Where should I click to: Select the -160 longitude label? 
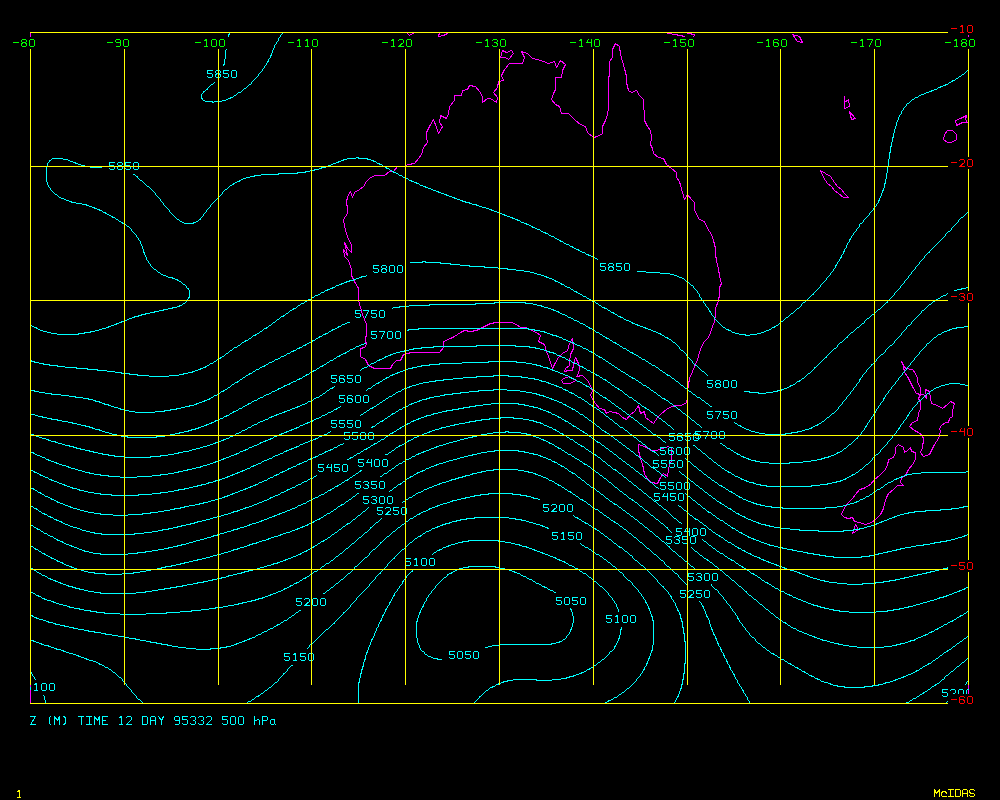(x=773, y=43)
